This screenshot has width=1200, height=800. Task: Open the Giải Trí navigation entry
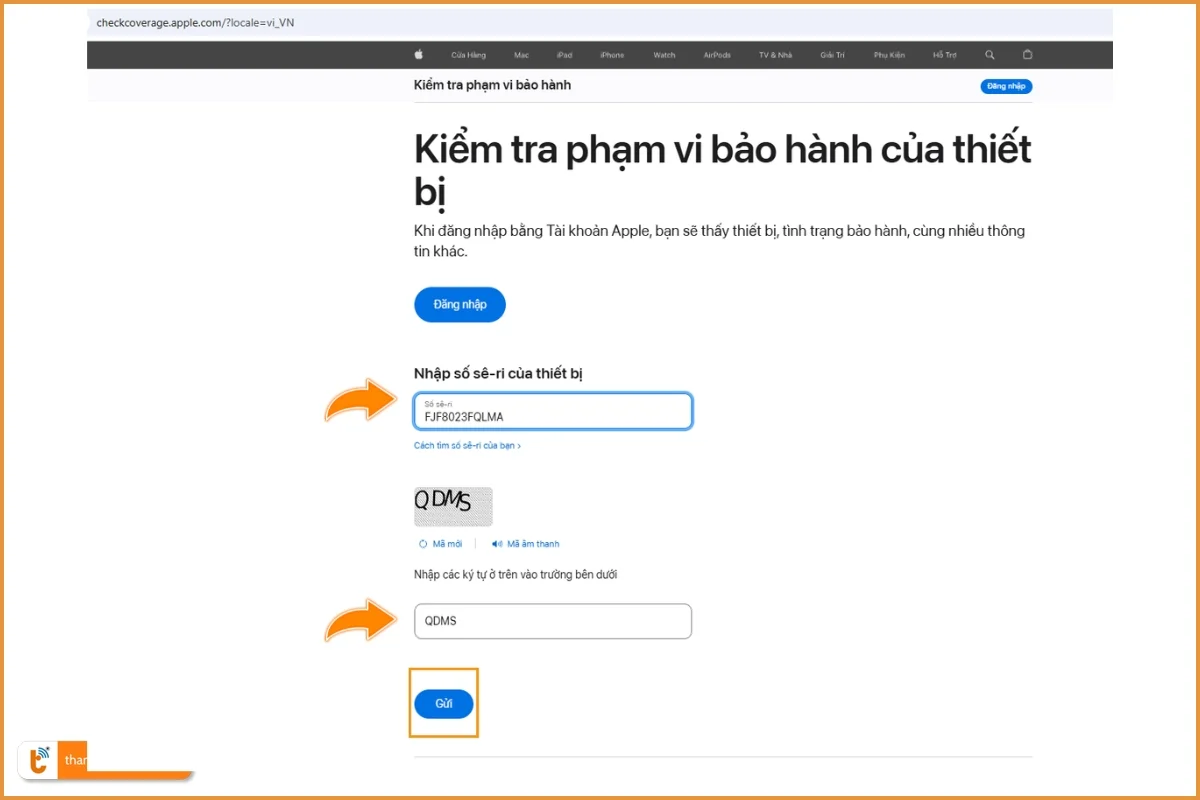coord(832,55)
